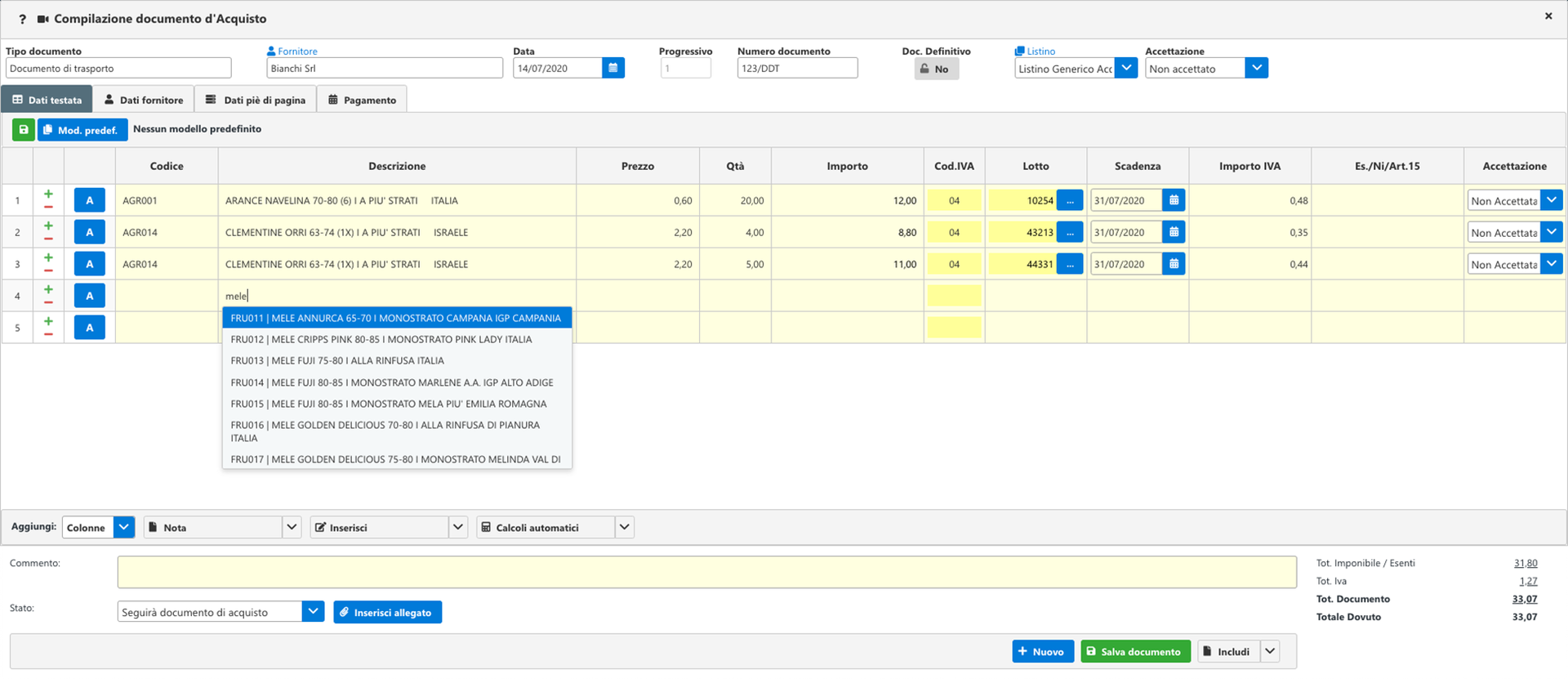Click the green plus on row 2
The image size is (1568, 679).
click(48, 226)
